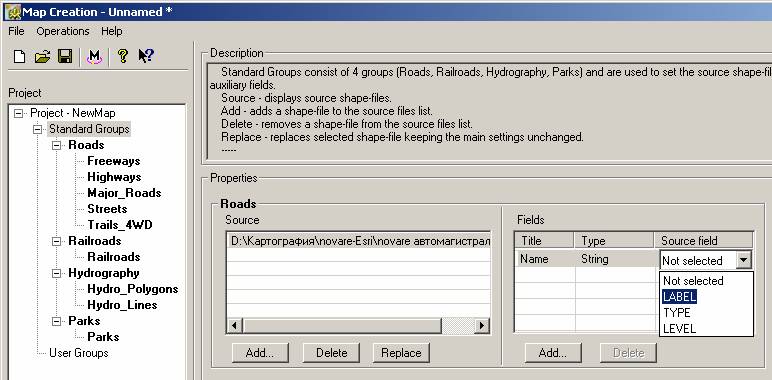Open the Operations menu

pos(63,31)
